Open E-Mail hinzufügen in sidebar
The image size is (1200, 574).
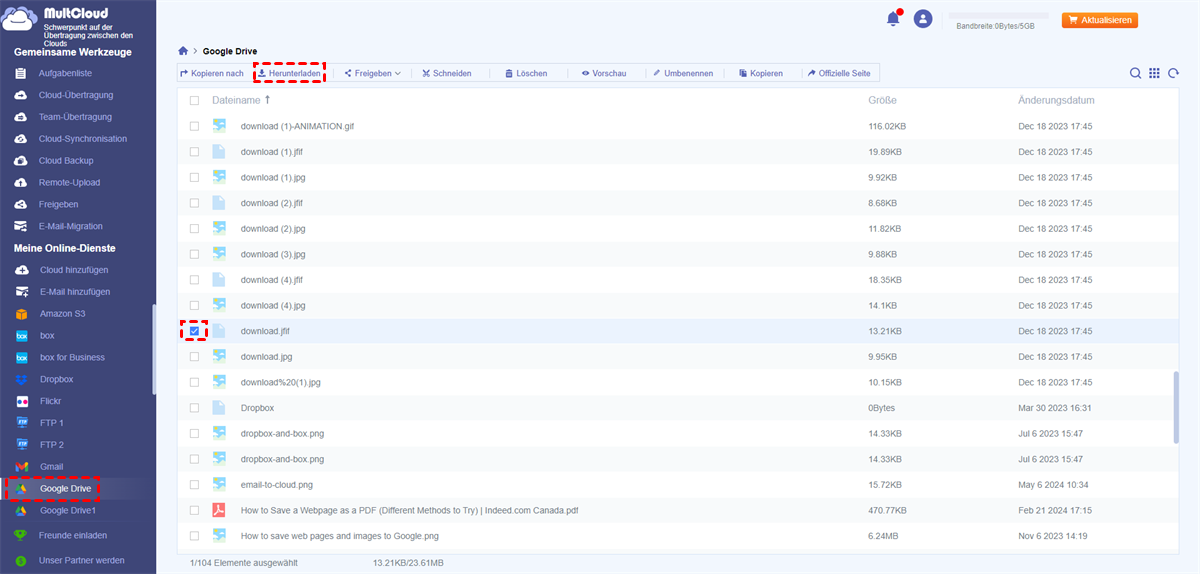pos(75,292)
